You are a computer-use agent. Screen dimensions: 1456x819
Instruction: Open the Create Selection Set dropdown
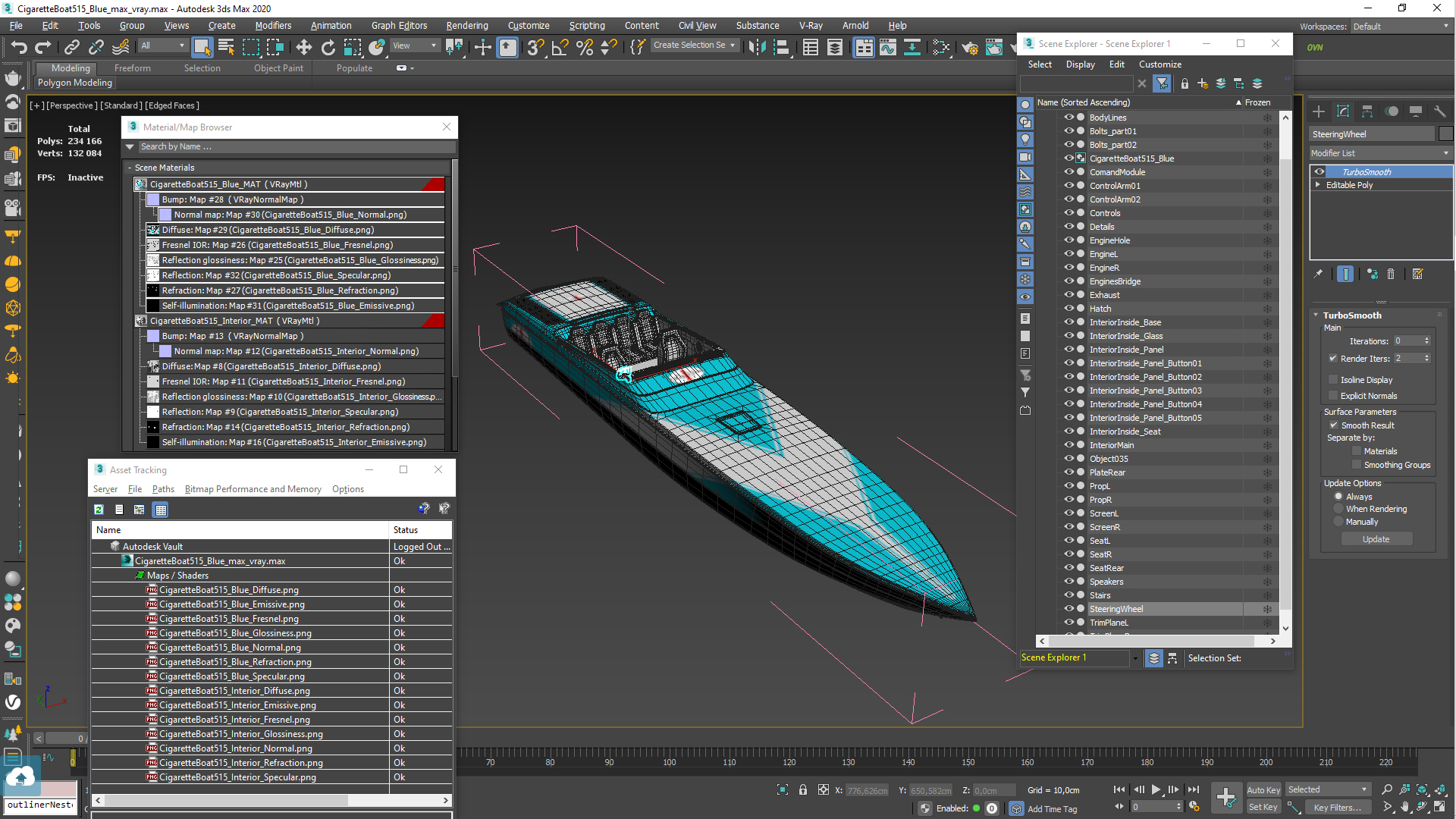(695, 45)
